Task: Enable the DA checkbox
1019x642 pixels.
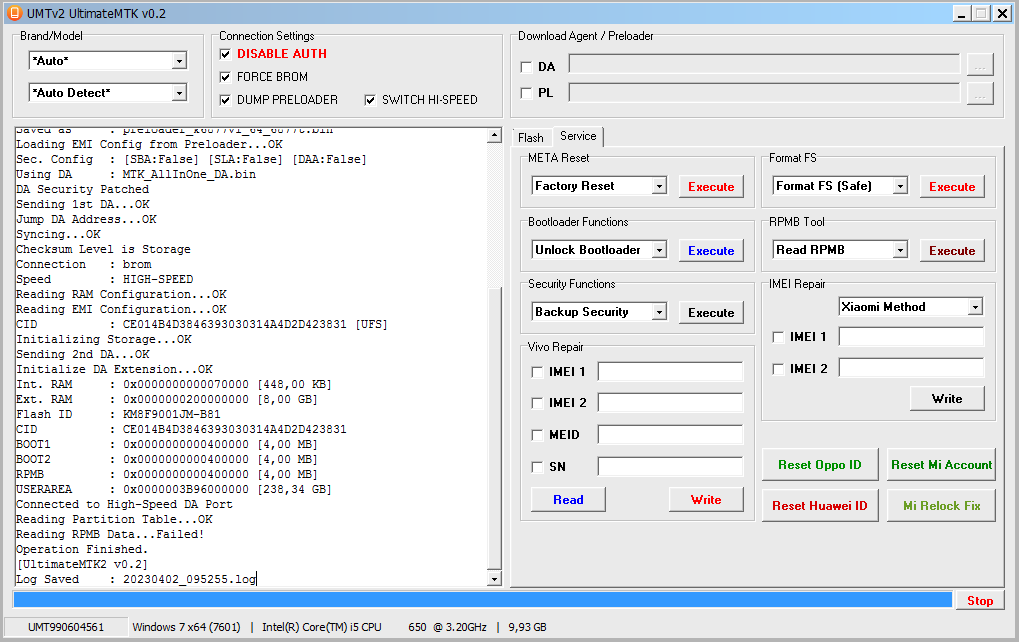Action: [526, 67]
